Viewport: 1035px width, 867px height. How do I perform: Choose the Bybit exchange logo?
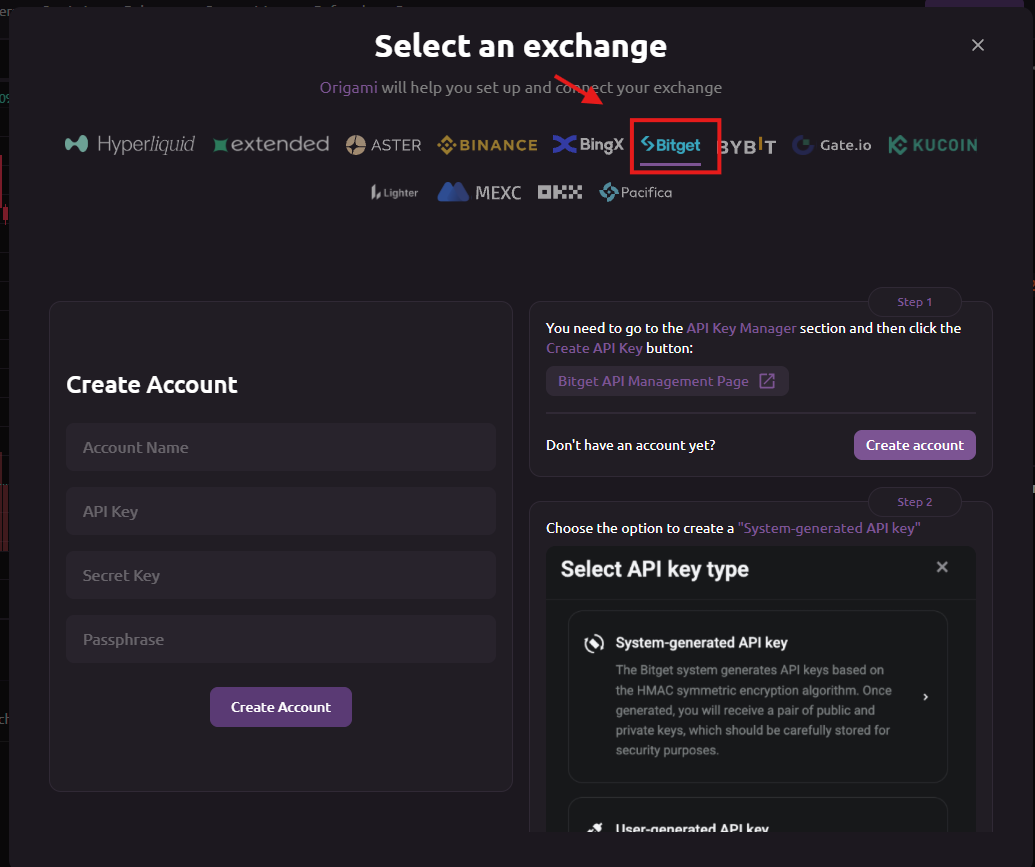pos(747,145)
